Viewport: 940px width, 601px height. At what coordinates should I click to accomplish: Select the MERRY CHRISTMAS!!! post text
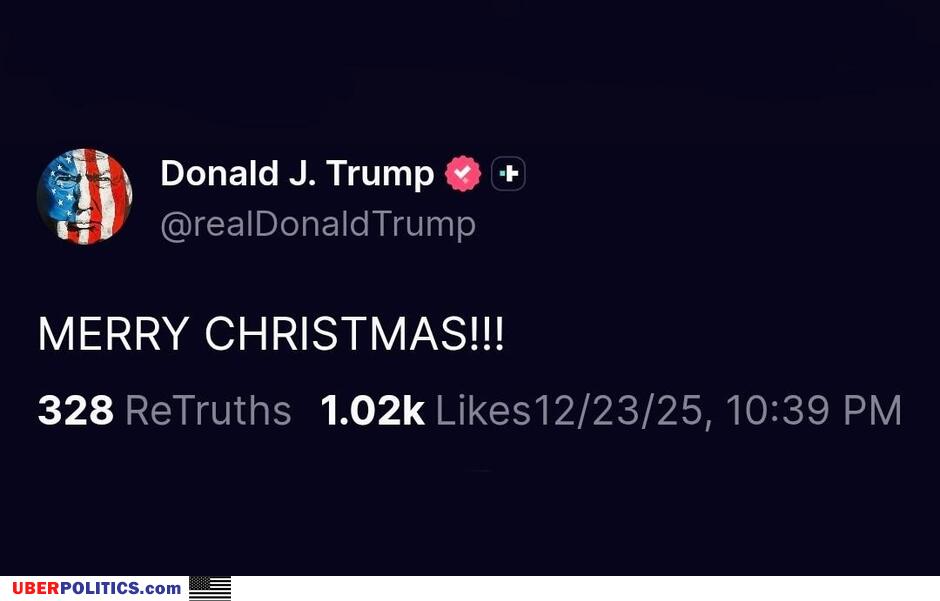coord(270,335)
